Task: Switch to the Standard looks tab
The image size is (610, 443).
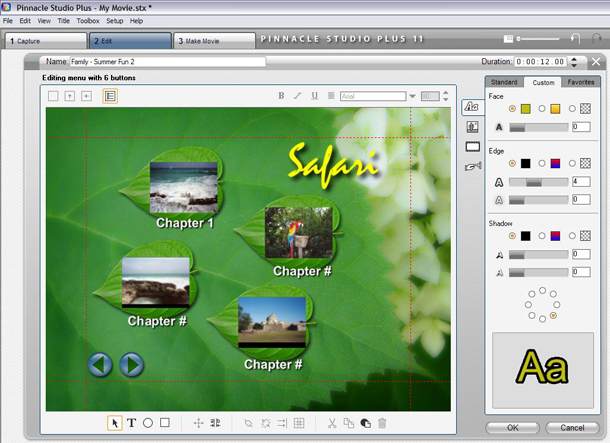Action: tap(504, 82)
